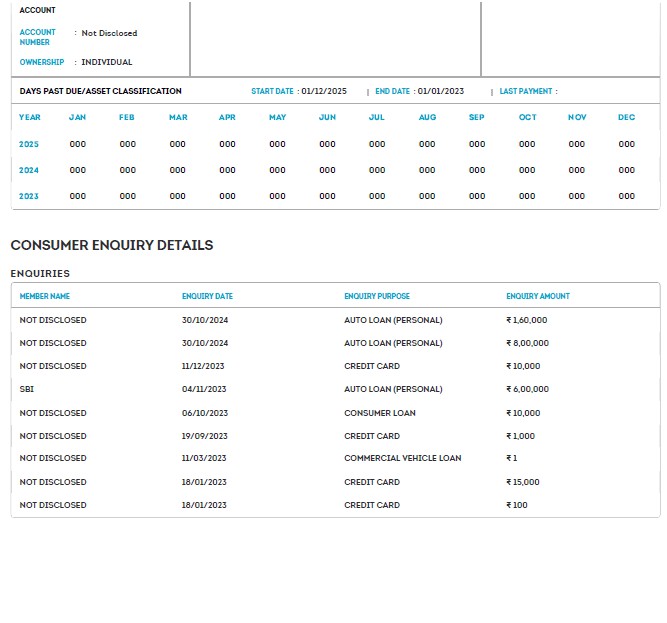667x623 pixels.
Task: Click the Enquiry Amount column header
Action: [538, 296]
